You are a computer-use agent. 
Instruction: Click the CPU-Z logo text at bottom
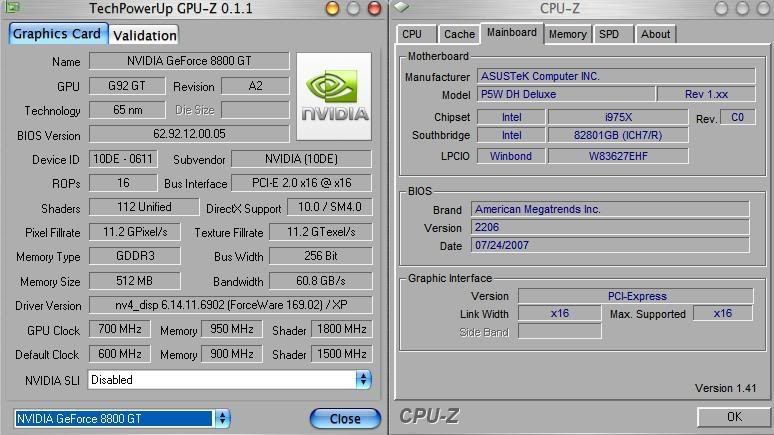[429, 416]
